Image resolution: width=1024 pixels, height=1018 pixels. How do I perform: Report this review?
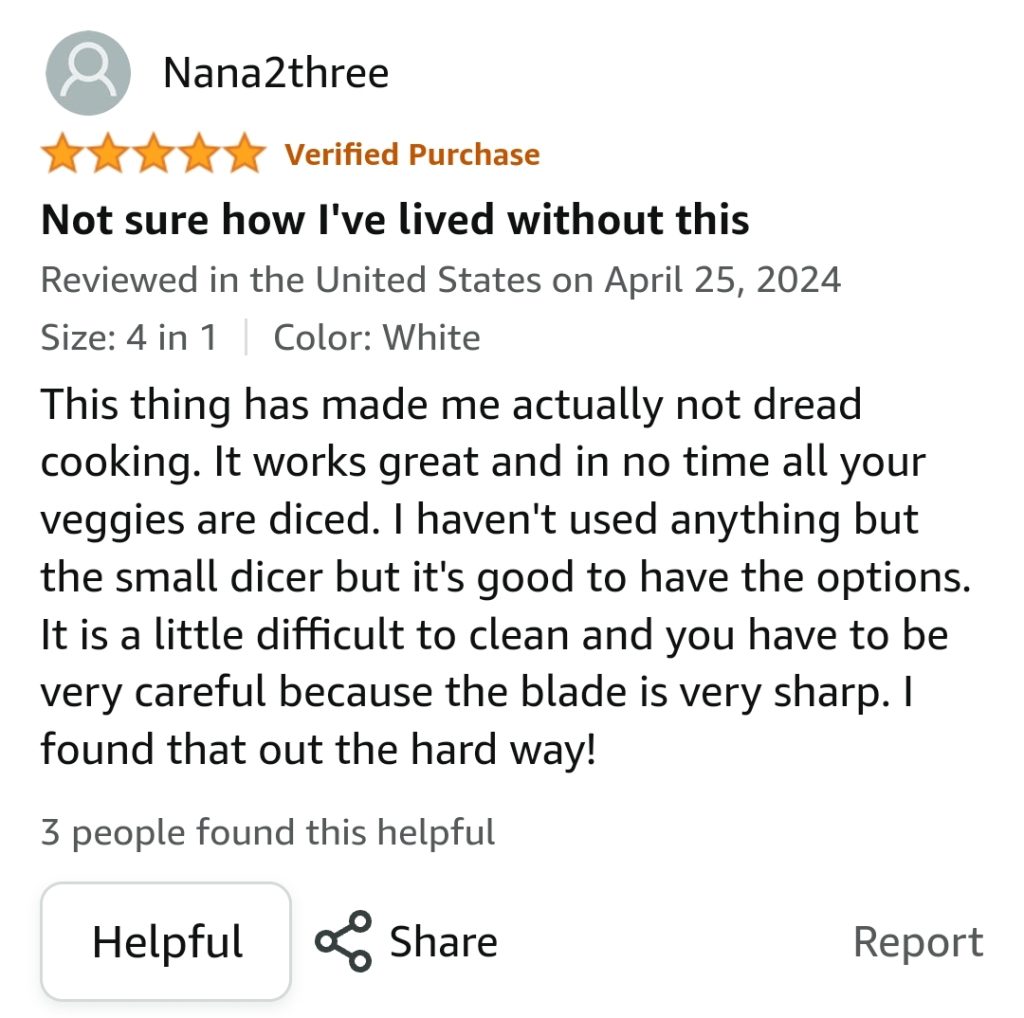918,942
